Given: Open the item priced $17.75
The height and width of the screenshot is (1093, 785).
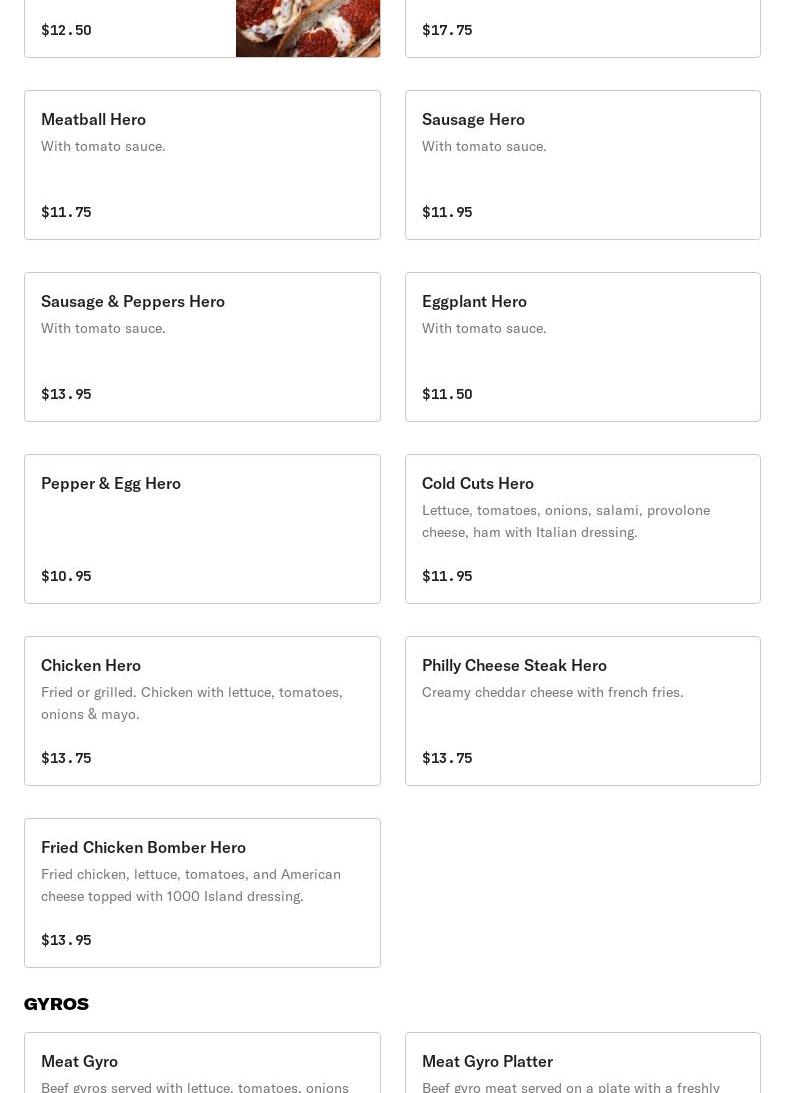Looking at the screenshot, I should coord(582,28).
